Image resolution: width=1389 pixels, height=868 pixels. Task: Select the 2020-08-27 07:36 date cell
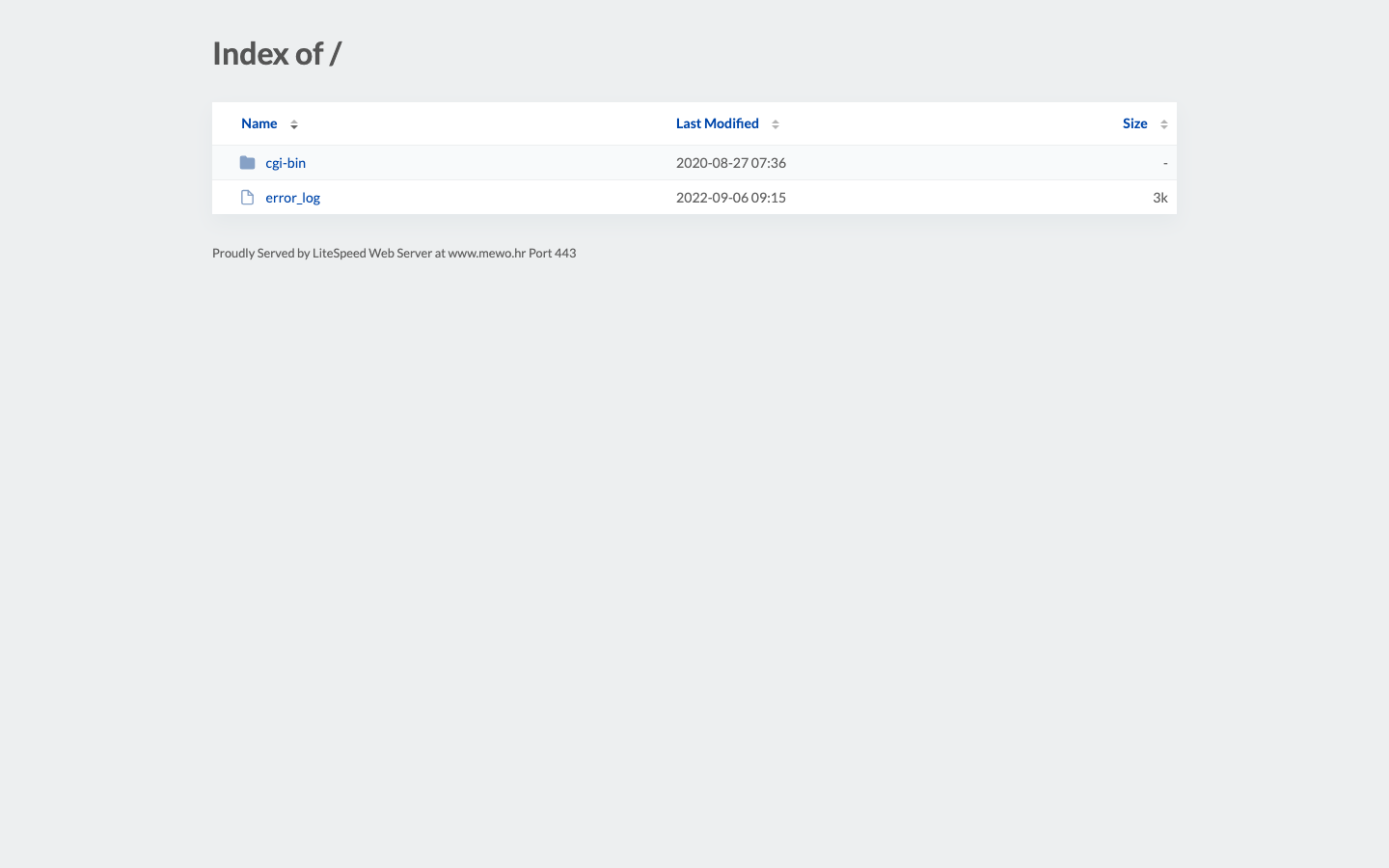(731, 163)
